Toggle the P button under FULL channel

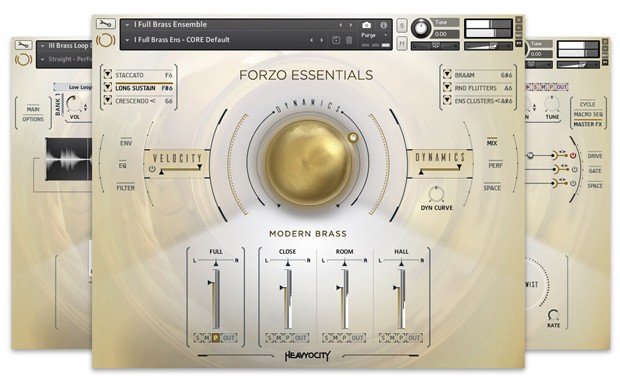click(x=215, y=338)
